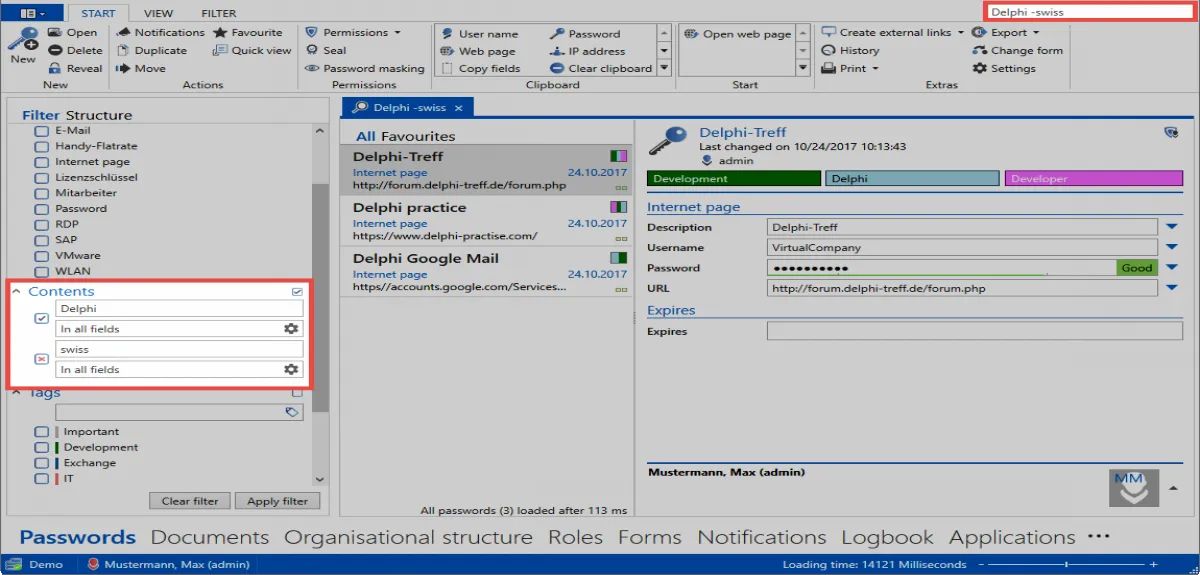Open the Organisational structure module

[408, 538]
